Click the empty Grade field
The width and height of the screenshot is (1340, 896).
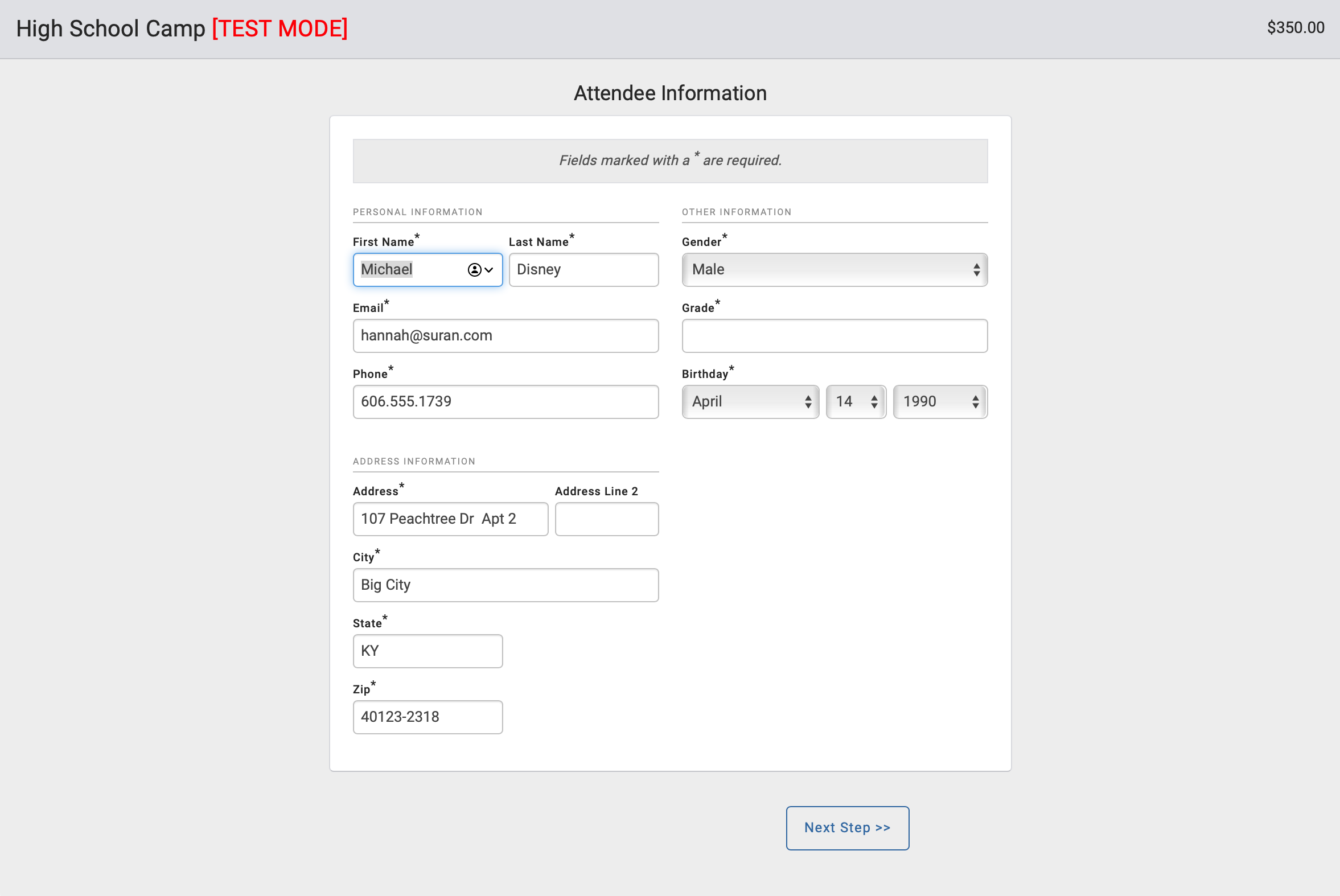(x=834, y=336)
